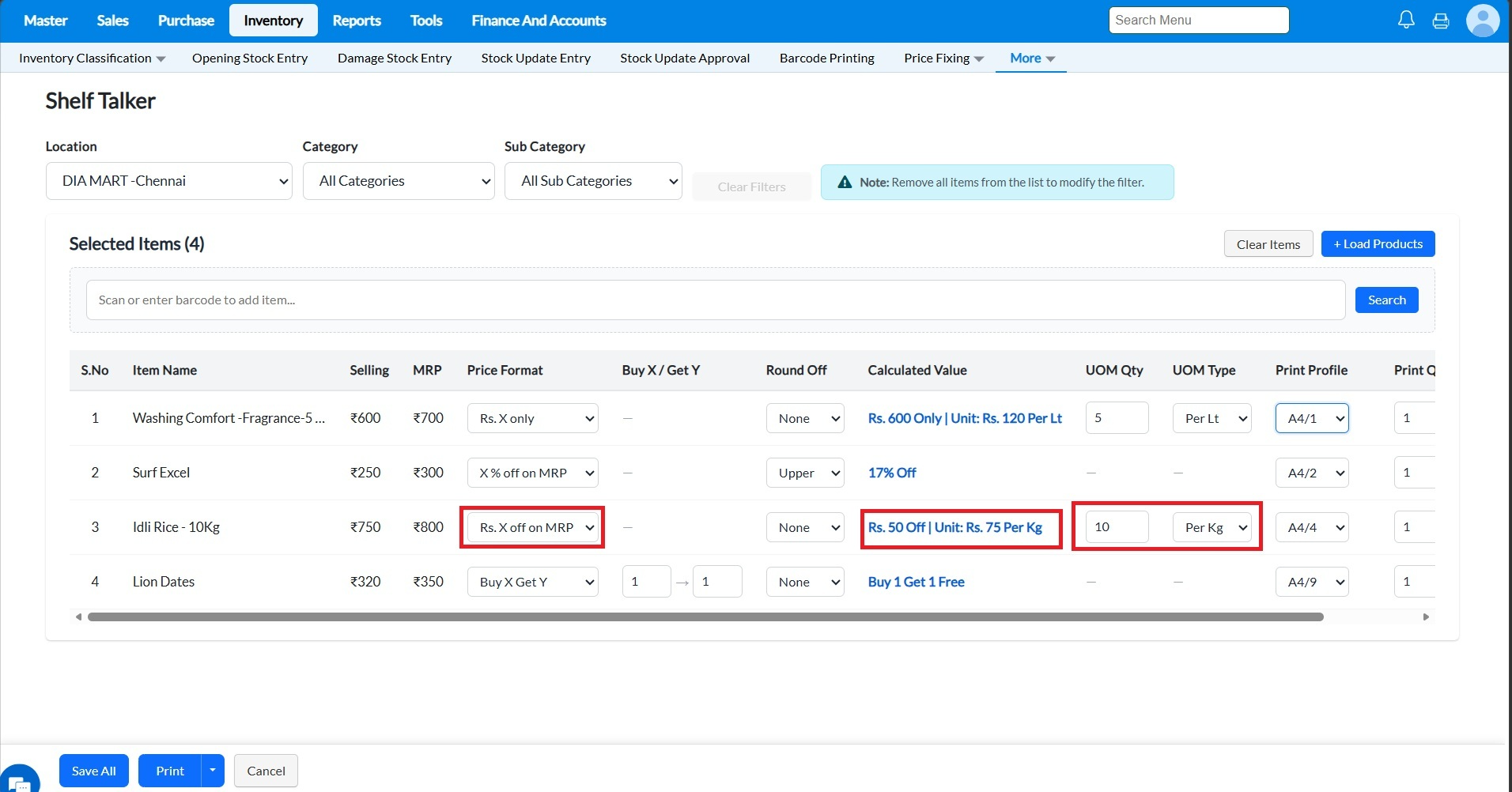Focus the barcode scan input field
Screen dimensions: 1512x792
click(x=715, y=300)
